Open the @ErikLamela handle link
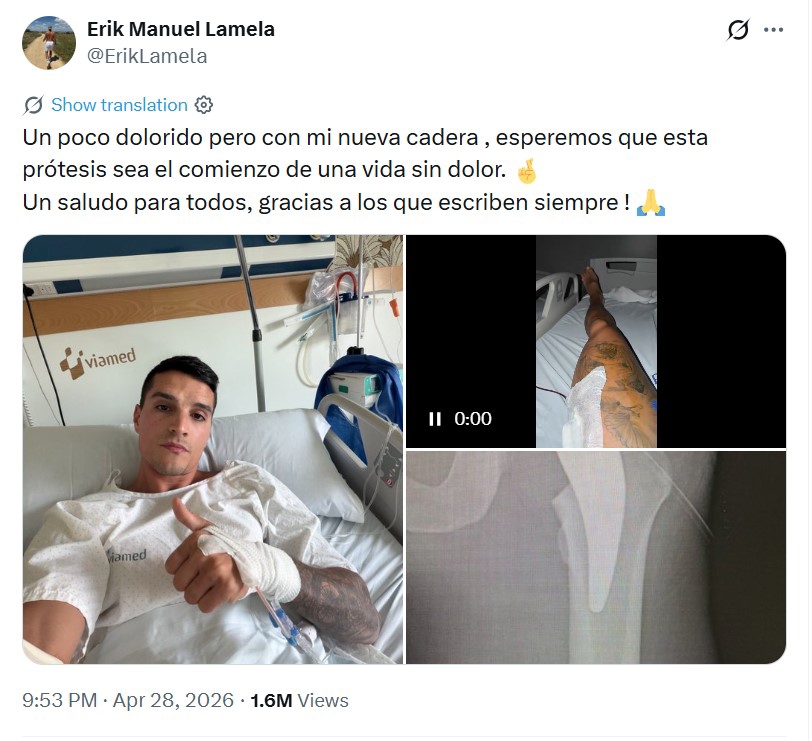The image size is (812, 741). click(147, 56)
